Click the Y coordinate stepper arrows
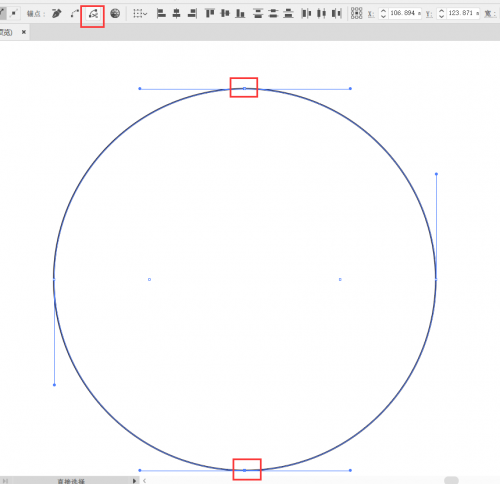The width and height of the screenshot is (500, 484). tap(441, 13)
